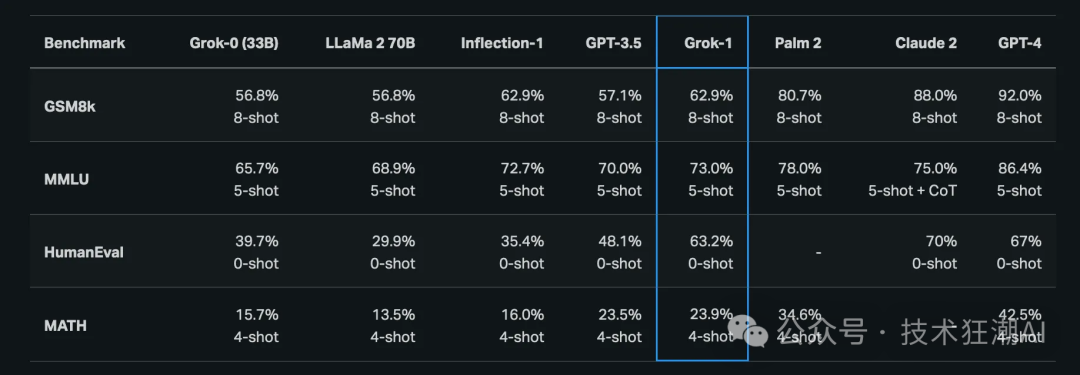Select the Grok-0 (33B) column header

233,43
